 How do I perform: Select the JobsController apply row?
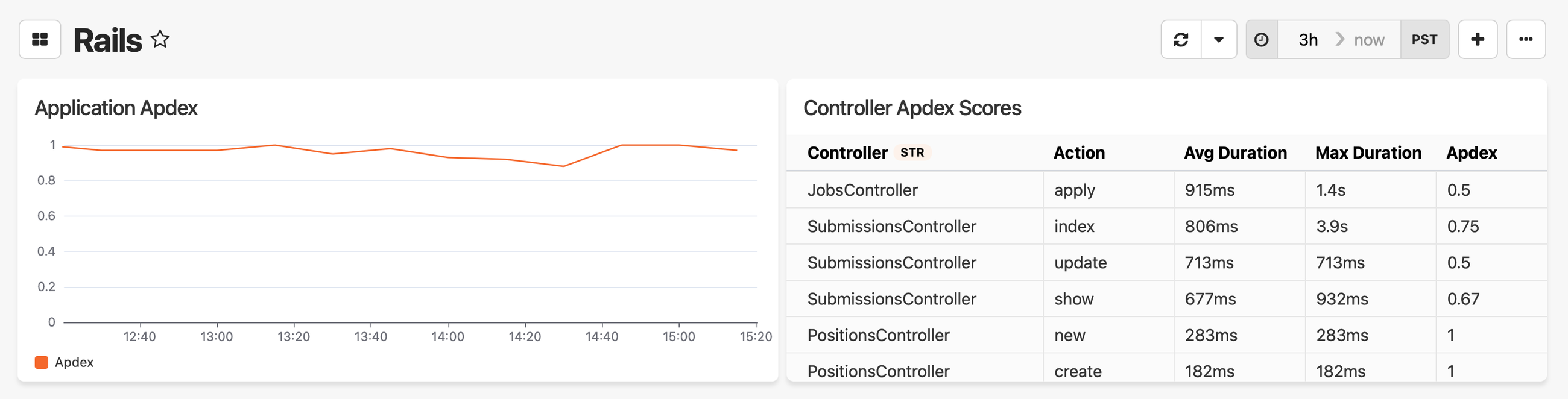click(1035, 190)
